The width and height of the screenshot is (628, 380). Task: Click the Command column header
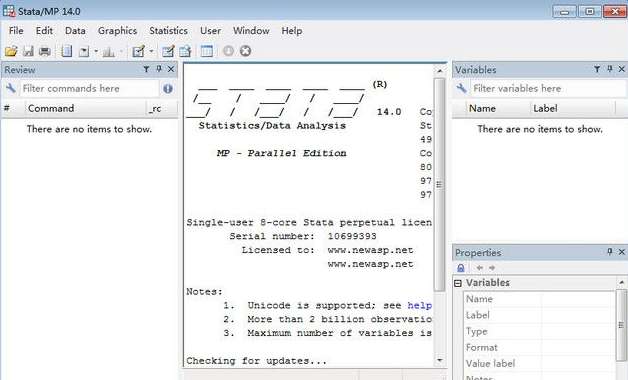coord(86,109)
